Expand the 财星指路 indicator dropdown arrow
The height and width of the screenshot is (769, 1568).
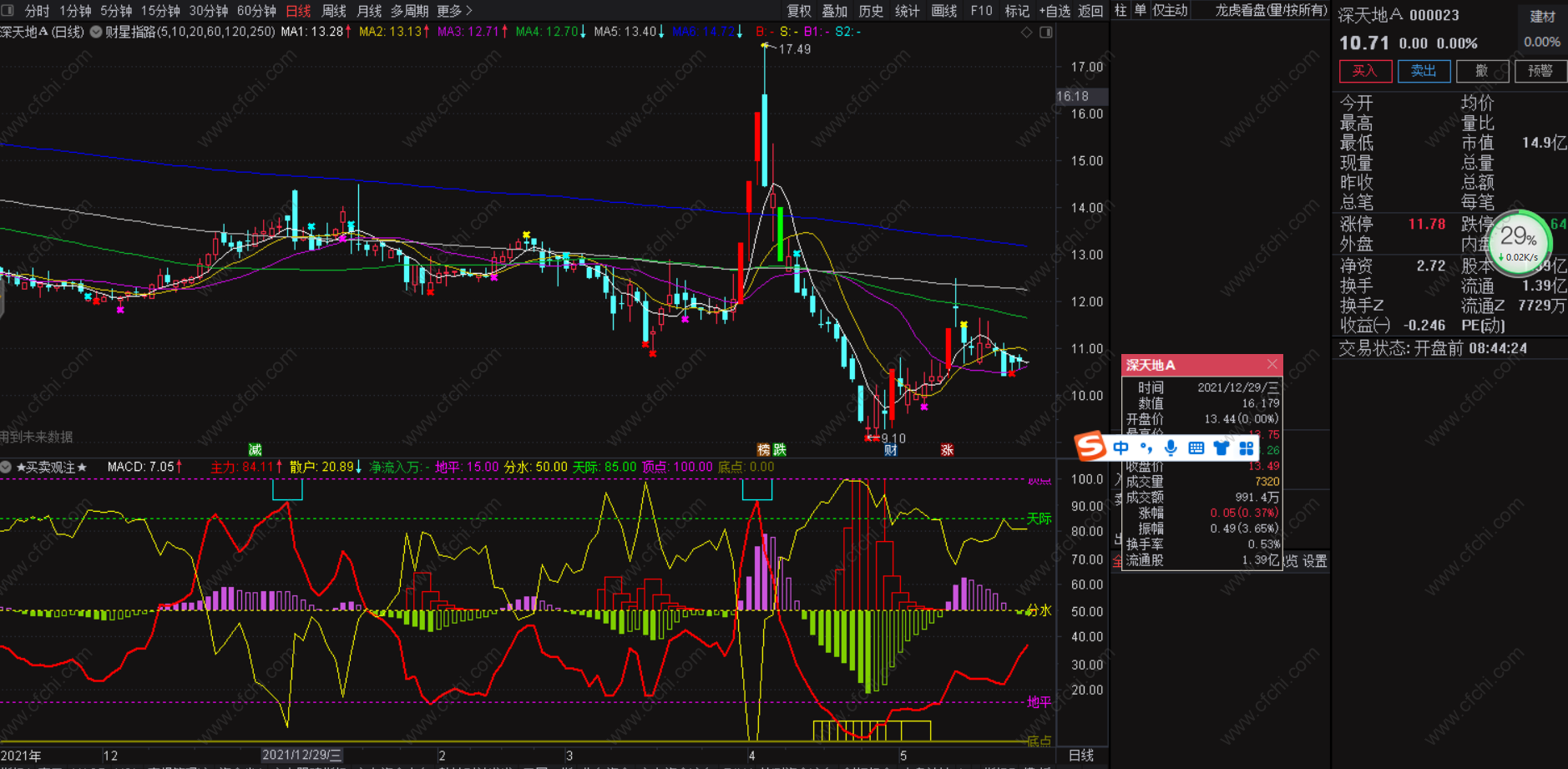[96, 32]
